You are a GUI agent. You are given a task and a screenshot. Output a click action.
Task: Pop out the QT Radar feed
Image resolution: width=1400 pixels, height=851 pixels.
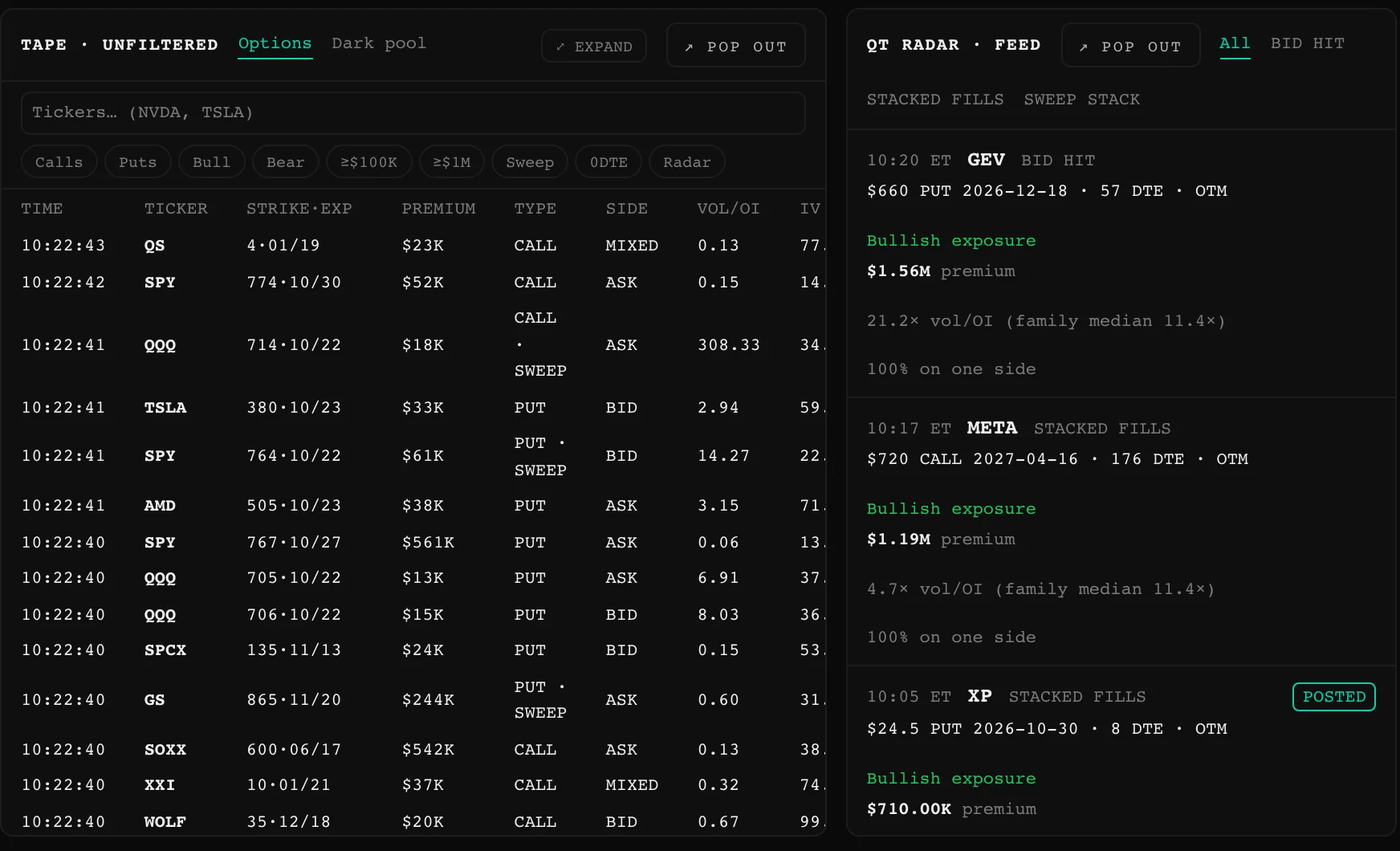1130,46
